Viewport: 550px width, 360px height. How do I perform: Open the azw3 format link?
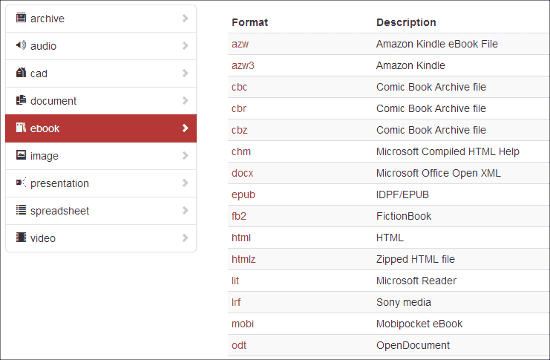(x=243, y=66)
